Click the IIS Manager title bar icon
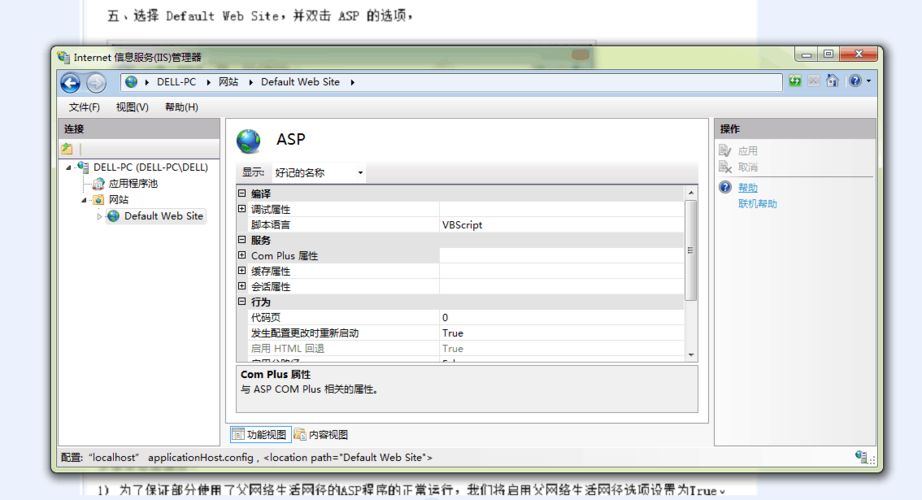Image resolution: width=922 pixels, height=500 pixels. (x=64, y=57)
